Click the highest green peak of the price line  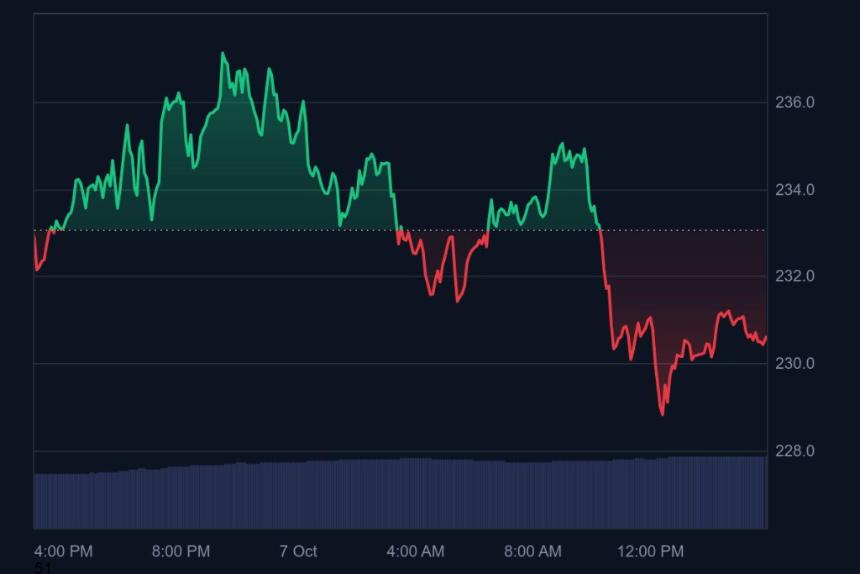[222, 54]
